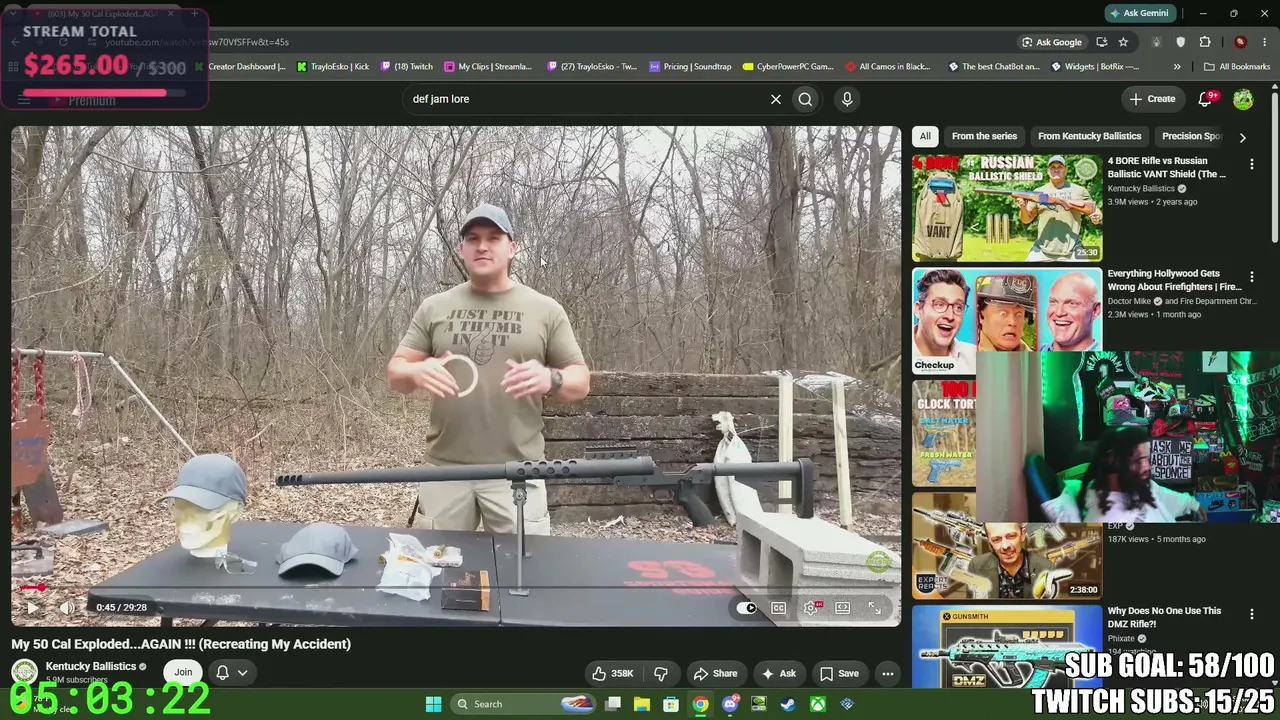Show hidden bookmarks with the chevron
The image size is (1280, 720).
pyautogui.click(x=1177, y=67)
